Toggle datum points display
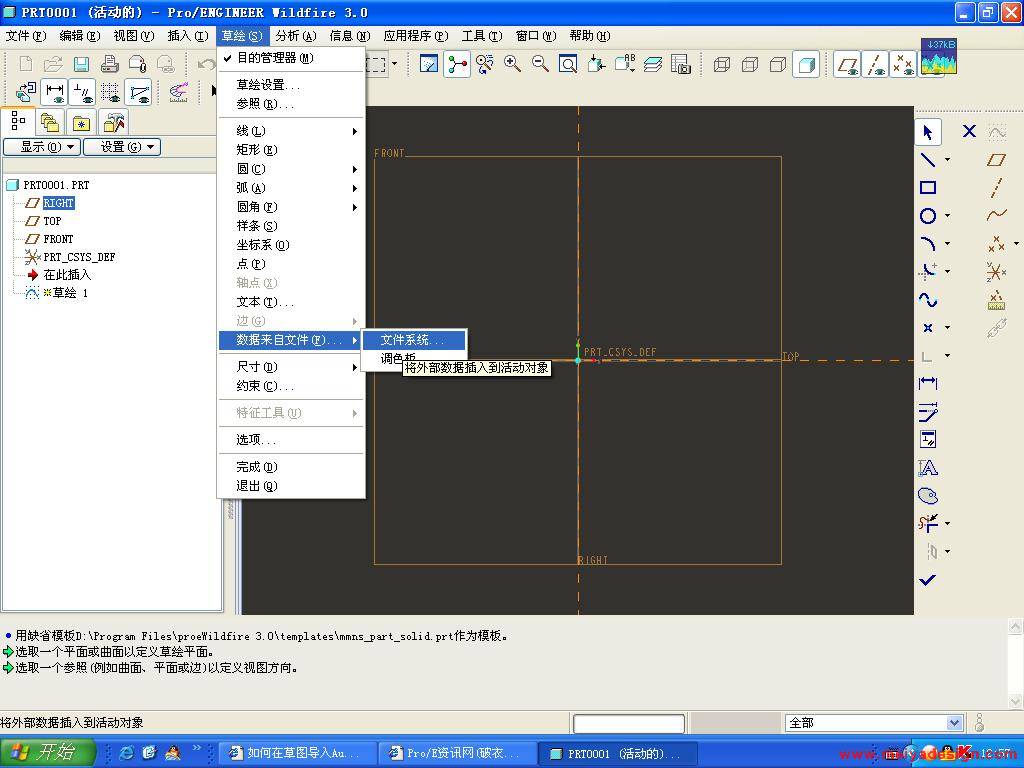 [x=903, y=65]
